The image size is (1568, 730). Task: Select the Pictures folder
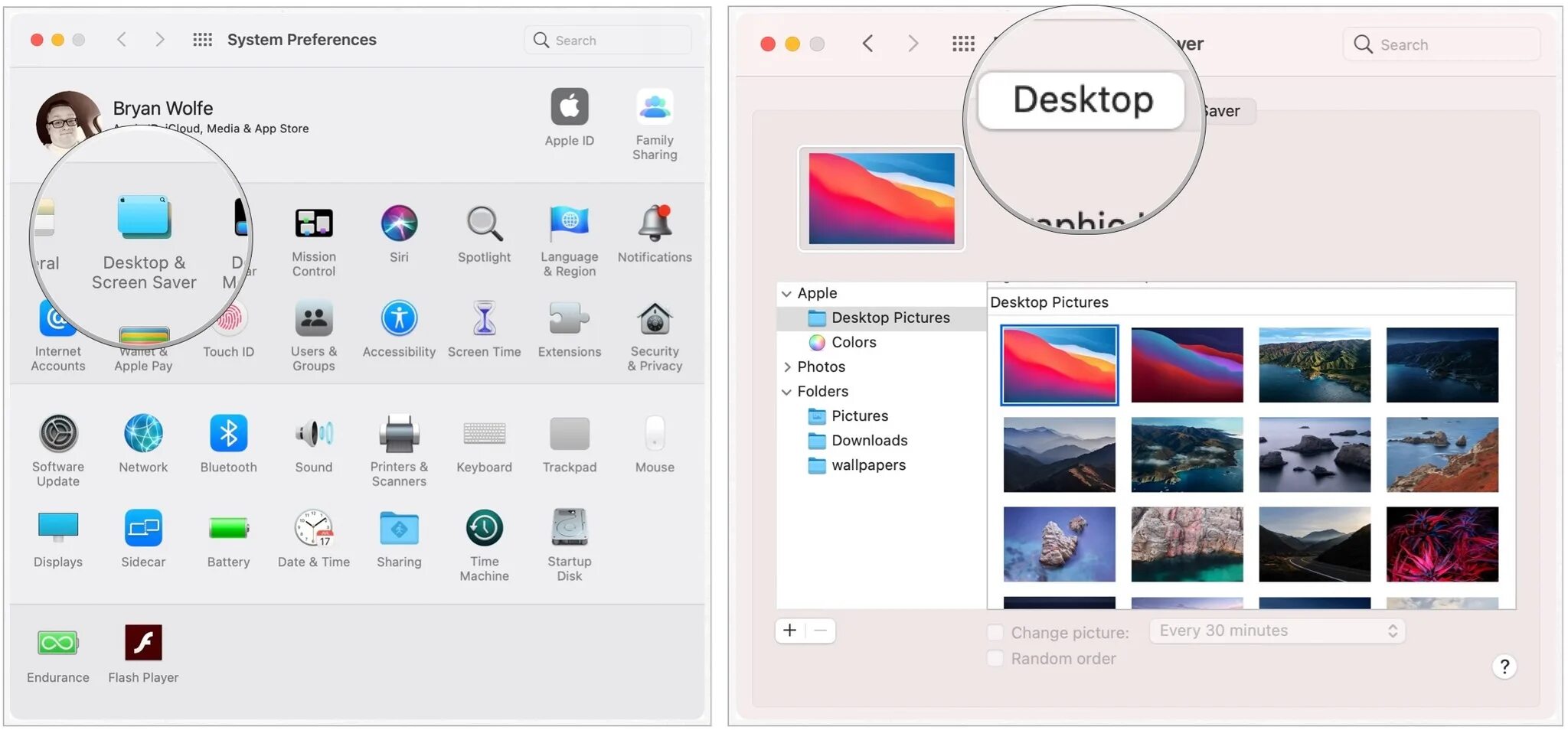(880, 416)
